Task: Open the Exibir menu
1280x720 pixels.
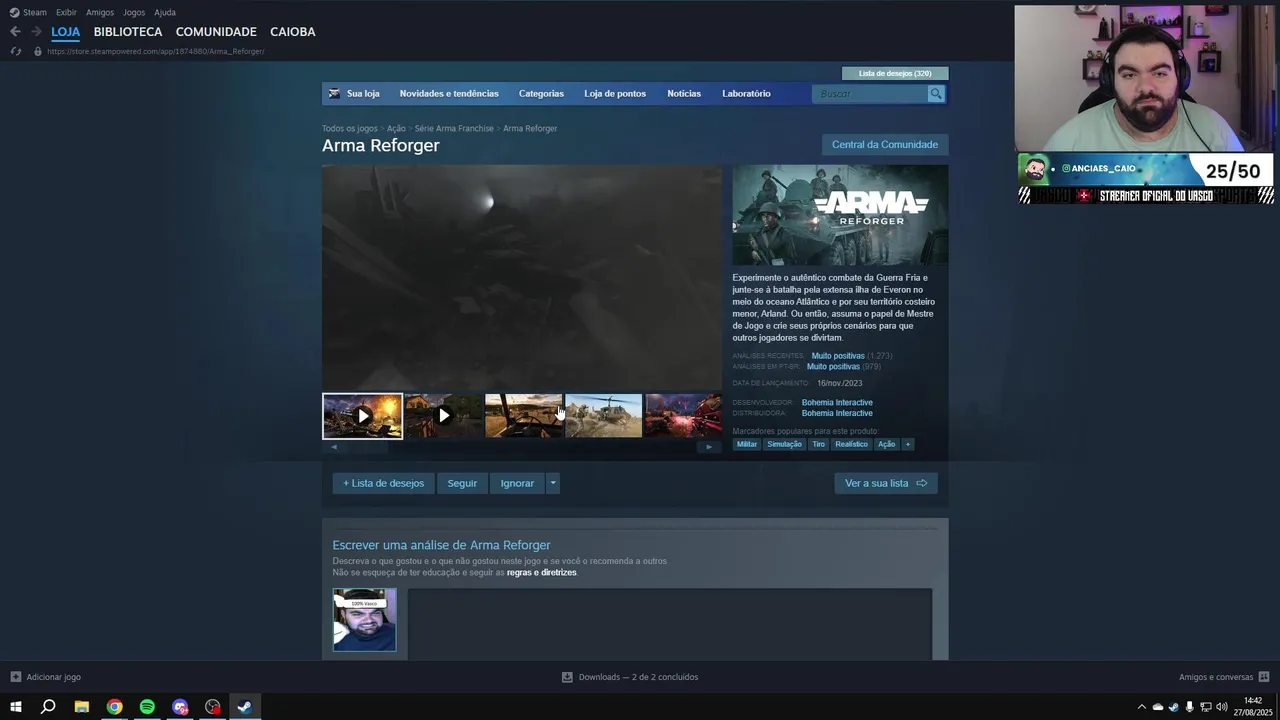Action: (x=66, y=13)
